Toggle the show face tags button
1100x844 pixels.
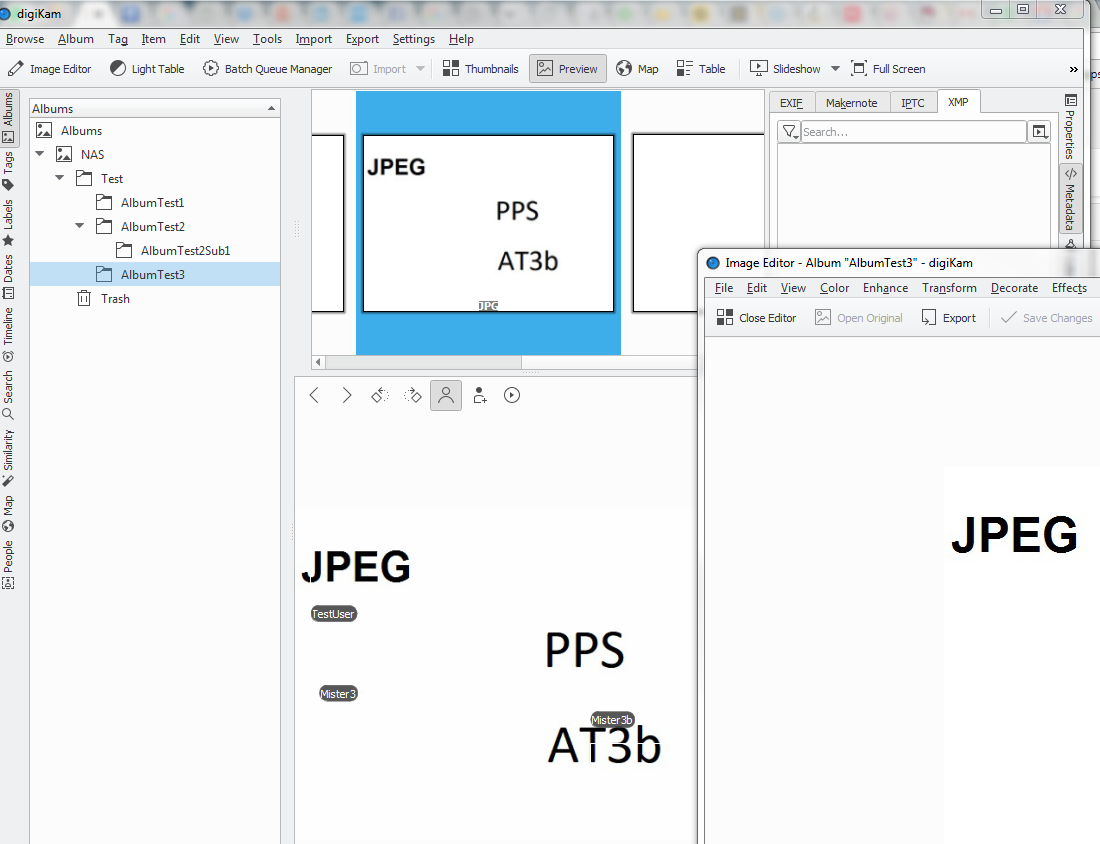(446, 395)
